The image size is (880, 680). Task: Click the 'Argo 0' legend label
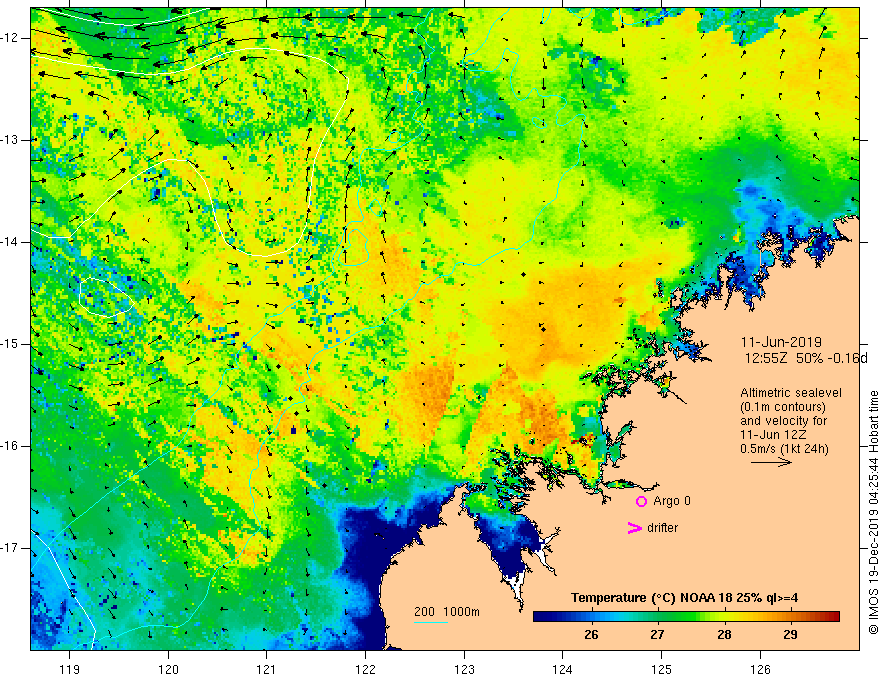tap(672, 501)
